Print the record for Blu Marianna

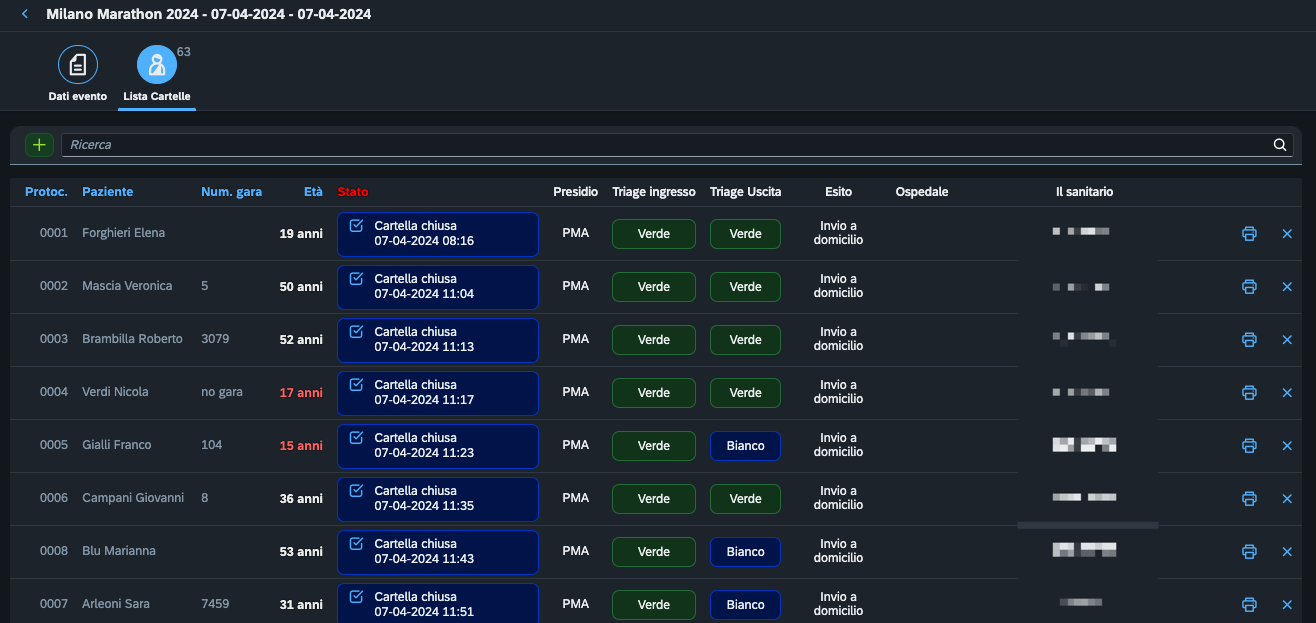(1249, 552)
